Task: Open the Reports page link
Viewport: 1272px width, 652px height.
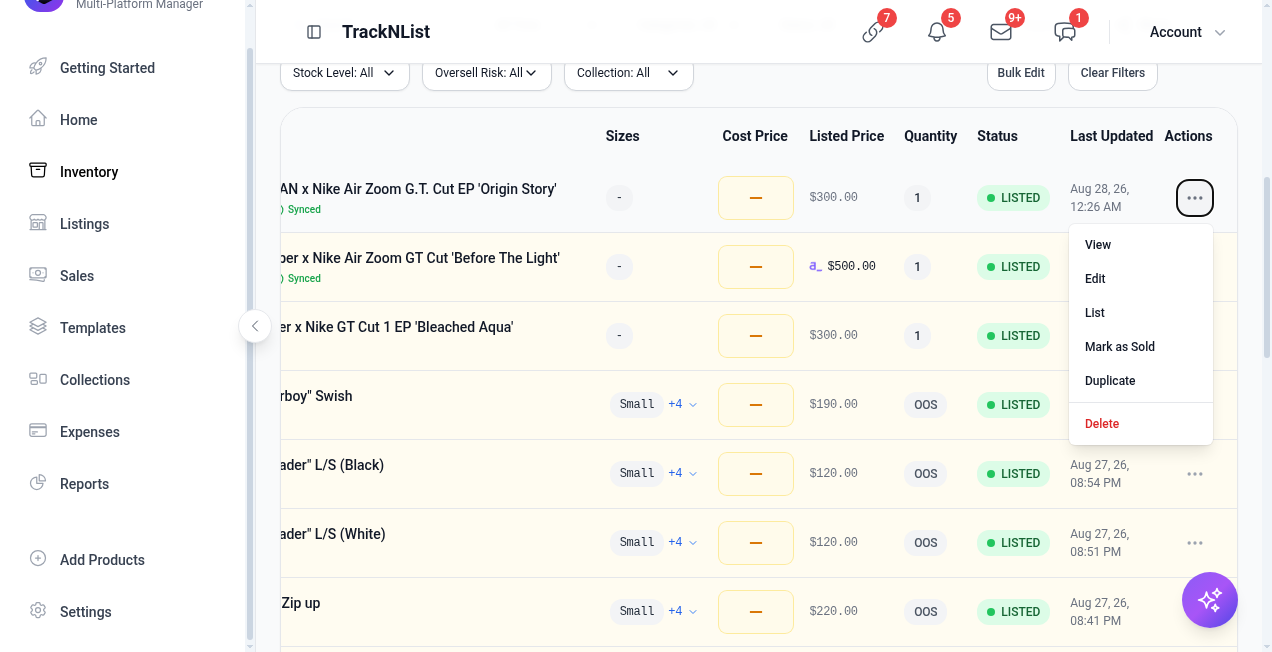Action: pyautogui.click(x=84, y=484)
